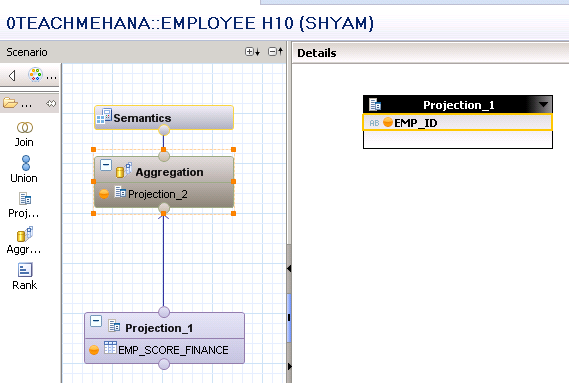Click the upper left-pointing sash arrow on the divider
Screen dimensions: 569x383
point(289,269)
